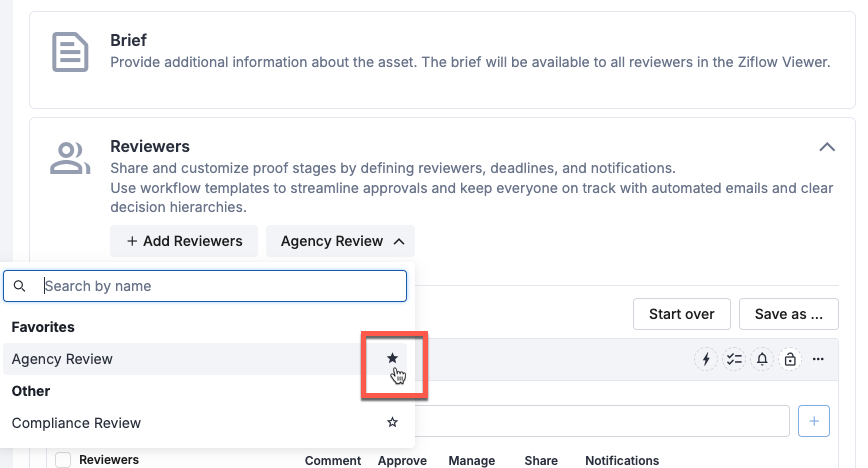Click the blue plus button beside the input
Viewport: 868px width, 468px height.
click(814, 422)
